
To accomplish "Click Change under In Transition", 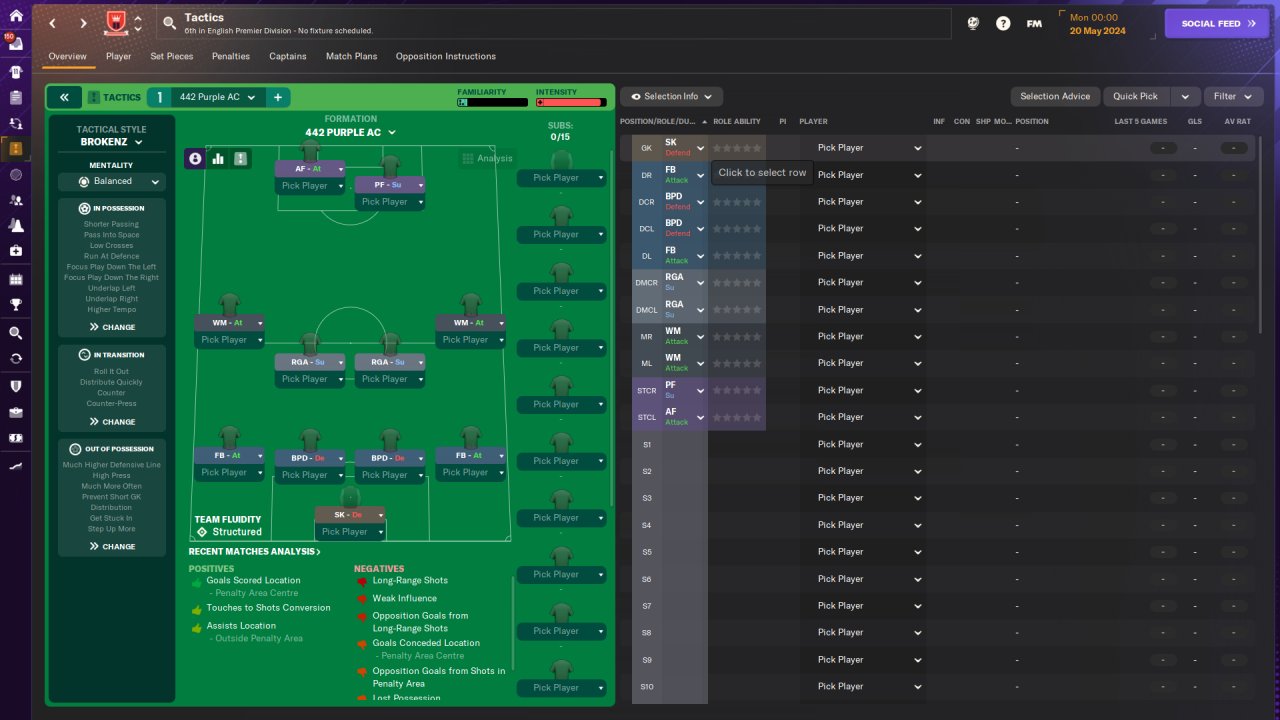I will [x=112, y=421].
